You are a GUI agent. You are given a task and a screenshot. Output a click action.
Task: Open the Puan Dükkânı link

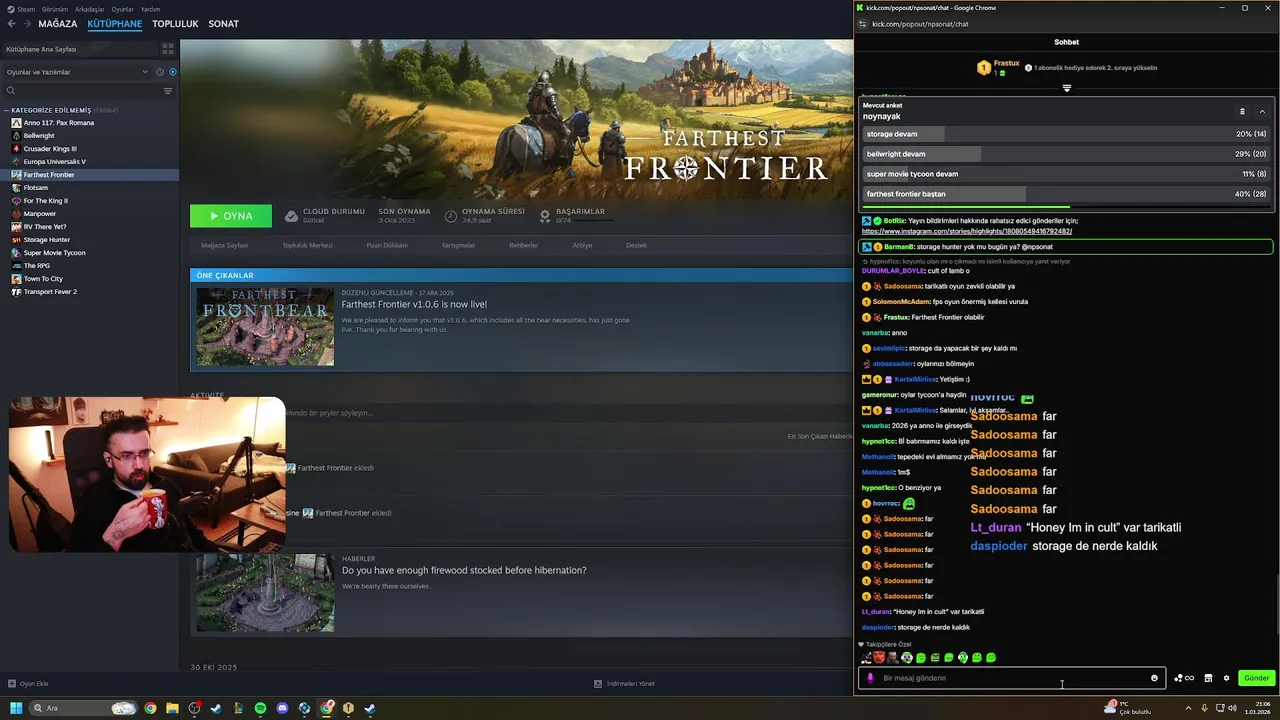click(x=387, y=245)
